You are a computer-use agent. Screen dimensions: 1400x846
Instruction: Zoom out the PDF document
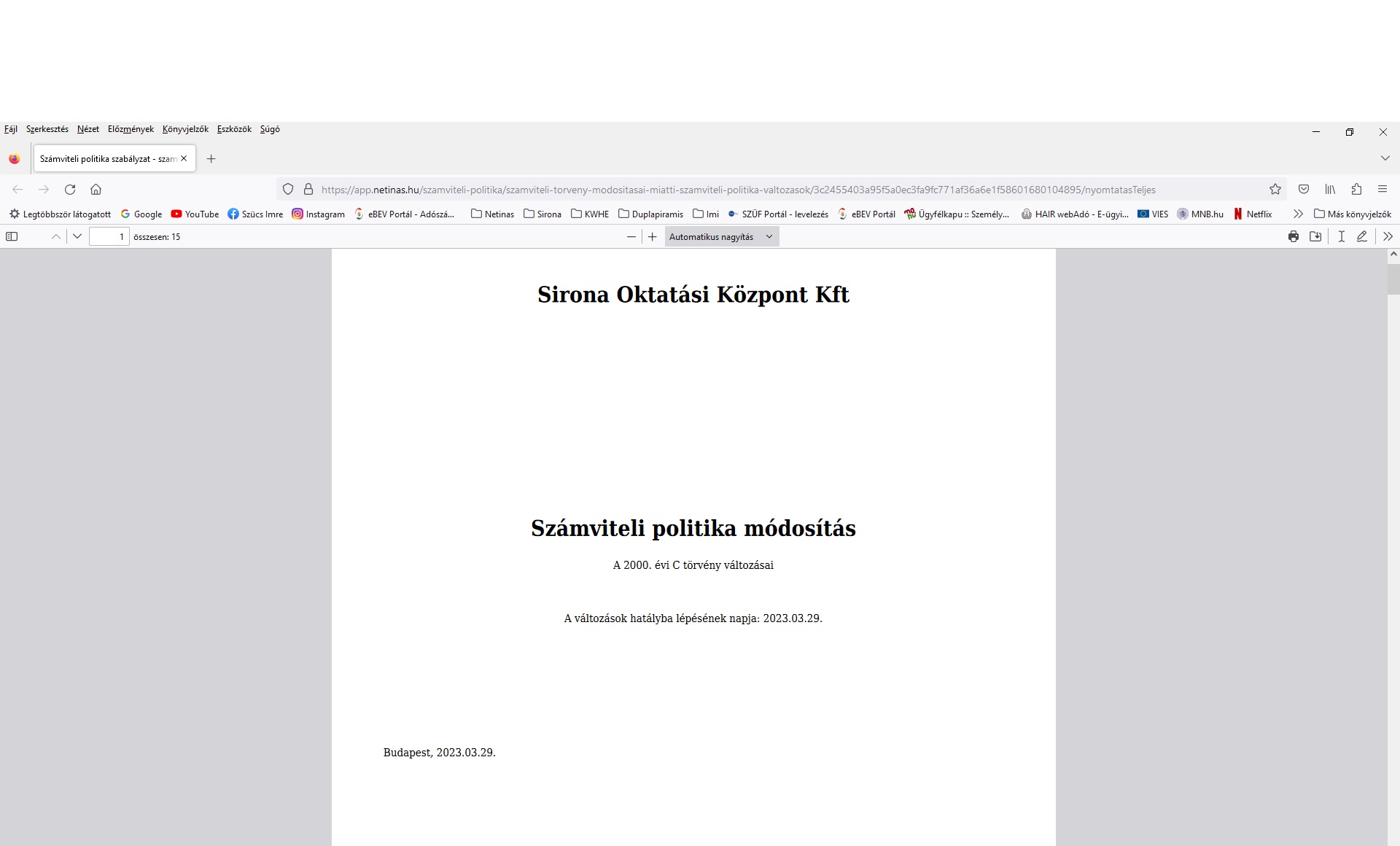[x=631, y=236]
